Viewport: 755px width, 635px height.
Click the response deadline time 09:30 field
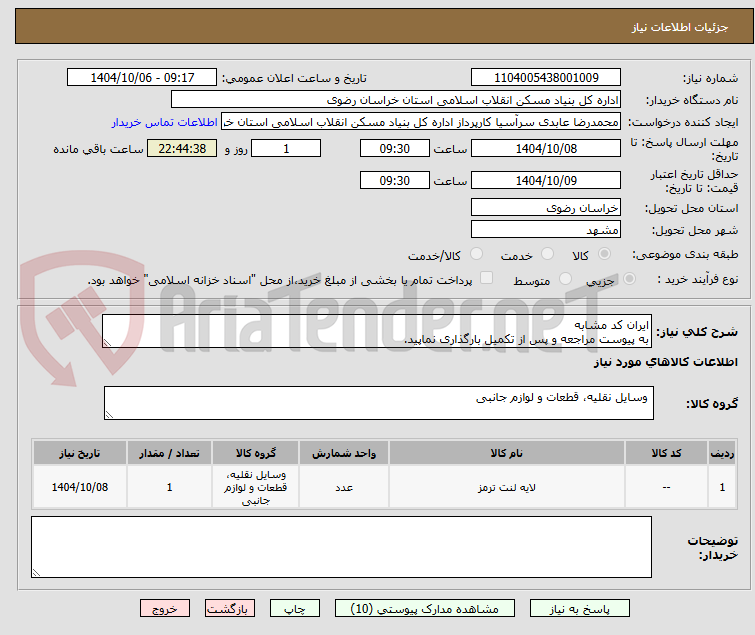tap(394, 148)
